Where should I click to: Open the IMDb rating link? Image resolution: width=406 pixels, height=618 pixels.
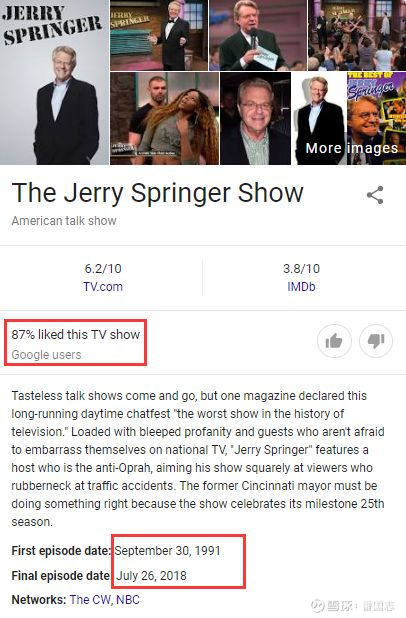(x=301, y=287)
